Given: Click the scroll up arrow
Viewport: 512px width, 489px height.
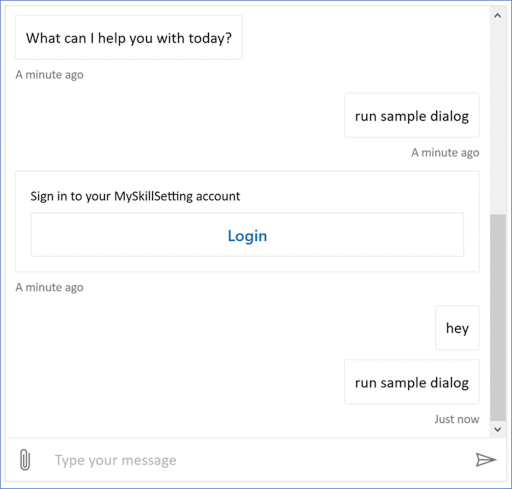Looking at the screenshot, I should [498, 15].
